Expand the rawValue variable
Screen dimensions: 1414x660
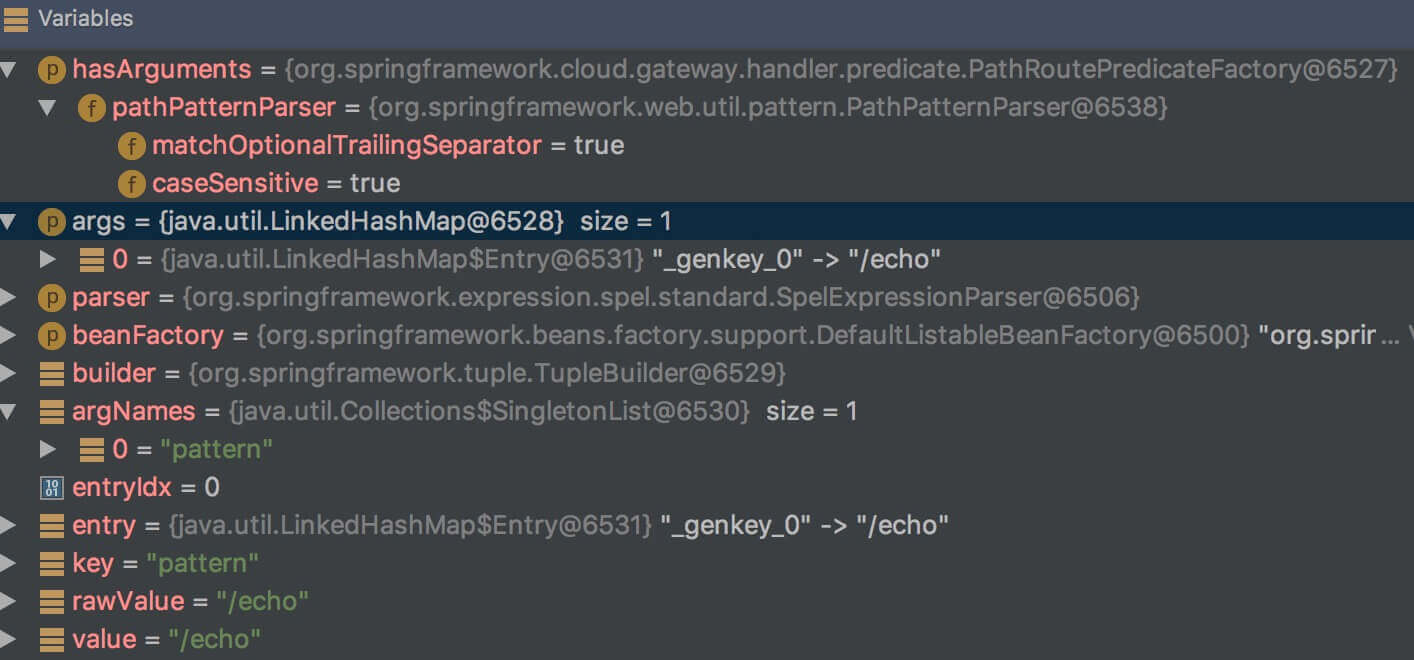pyautogui.click(x=9, y=602)
